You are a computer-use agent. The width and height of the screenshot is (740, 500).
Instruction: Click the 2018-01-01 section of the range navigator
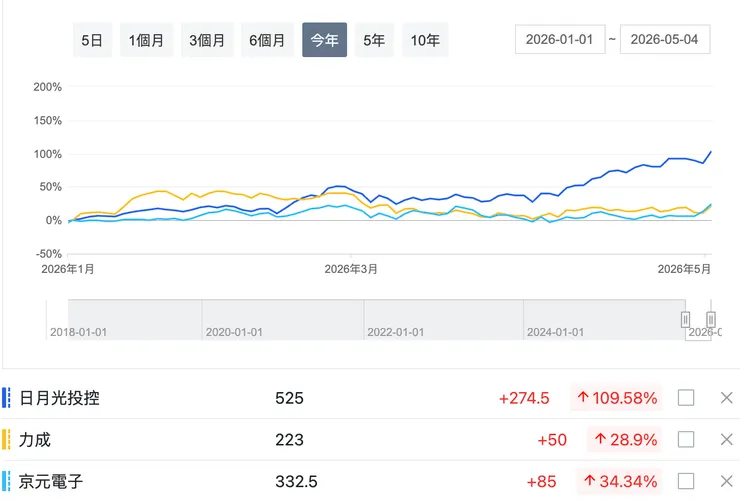[125, 320]
